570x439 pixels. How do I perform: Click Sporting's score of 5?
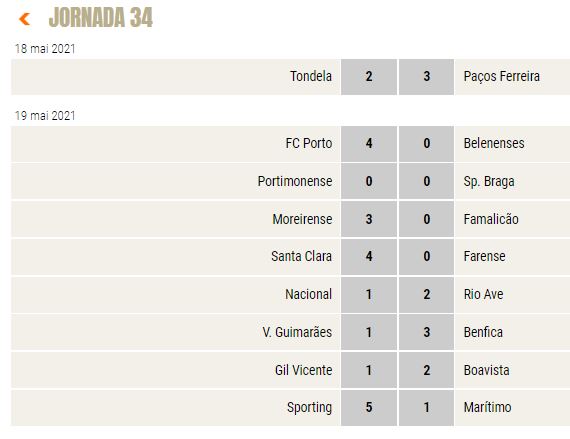click(x=369, y=407)
